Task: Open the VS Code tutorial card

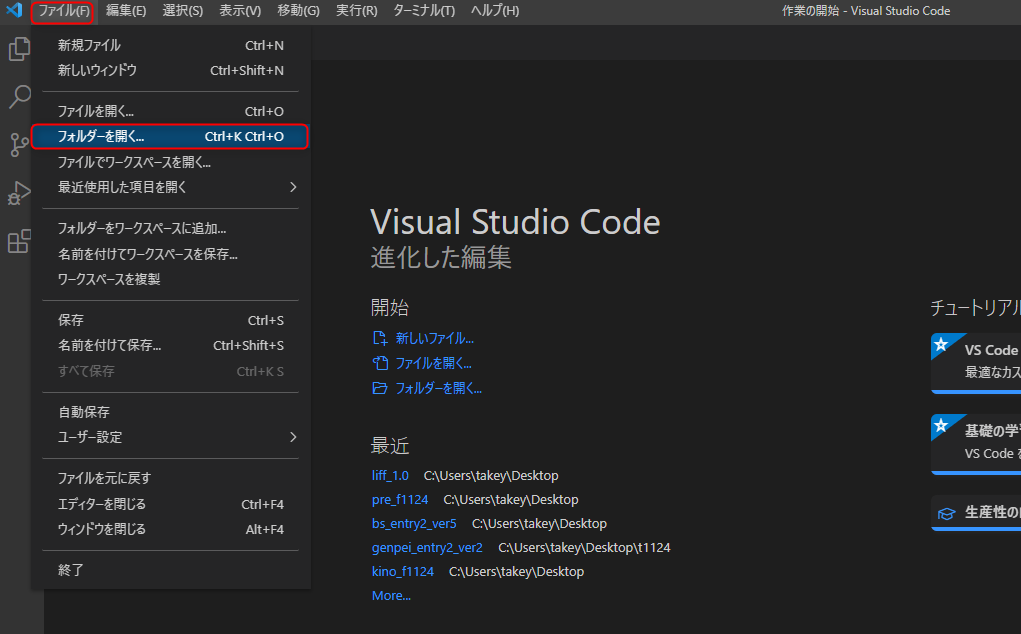Action: click(976, 363)
